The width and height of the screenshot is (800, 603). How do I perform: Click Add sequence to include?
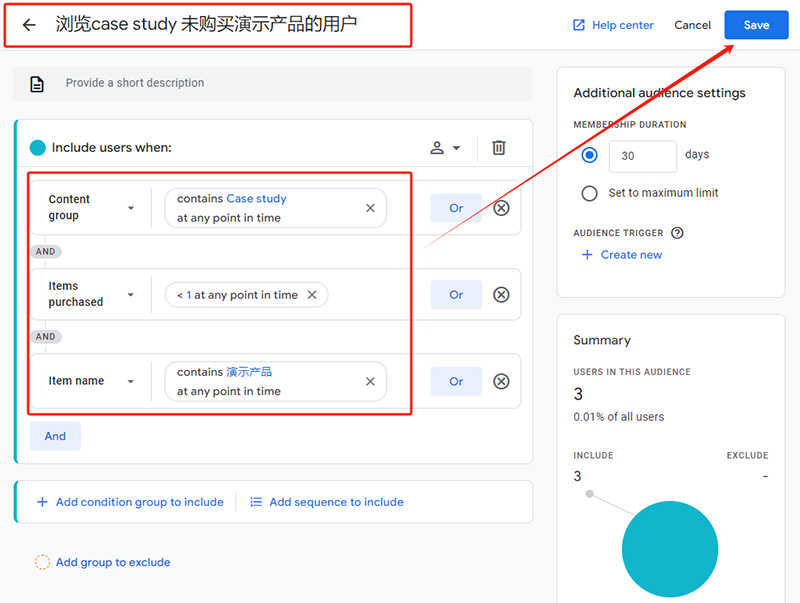327,502
